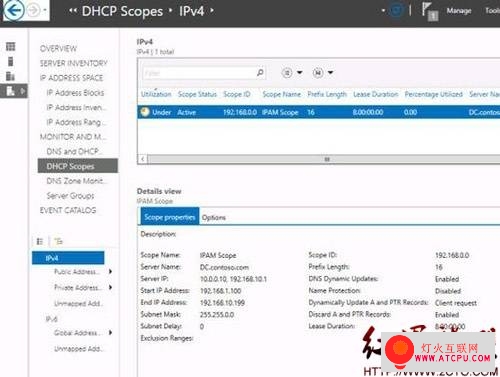Sort by Scope ID column
This screenshot has height=377, width=500.
[237, 94]
